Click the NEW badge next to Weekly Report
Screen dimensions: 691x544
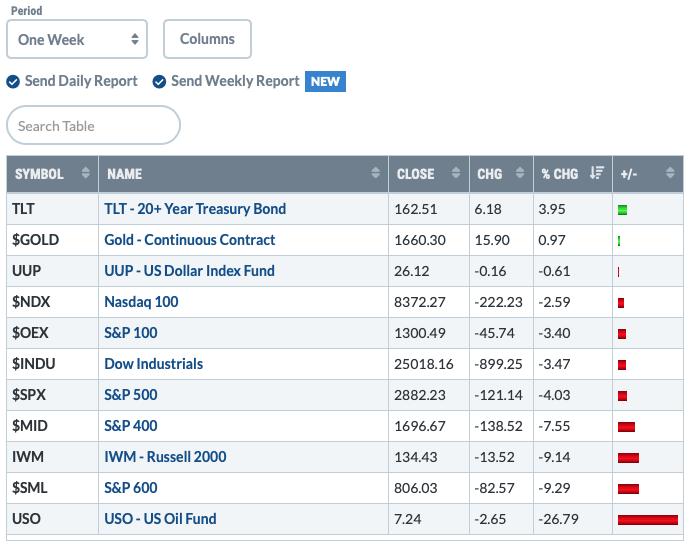click(x=325, y=82)
